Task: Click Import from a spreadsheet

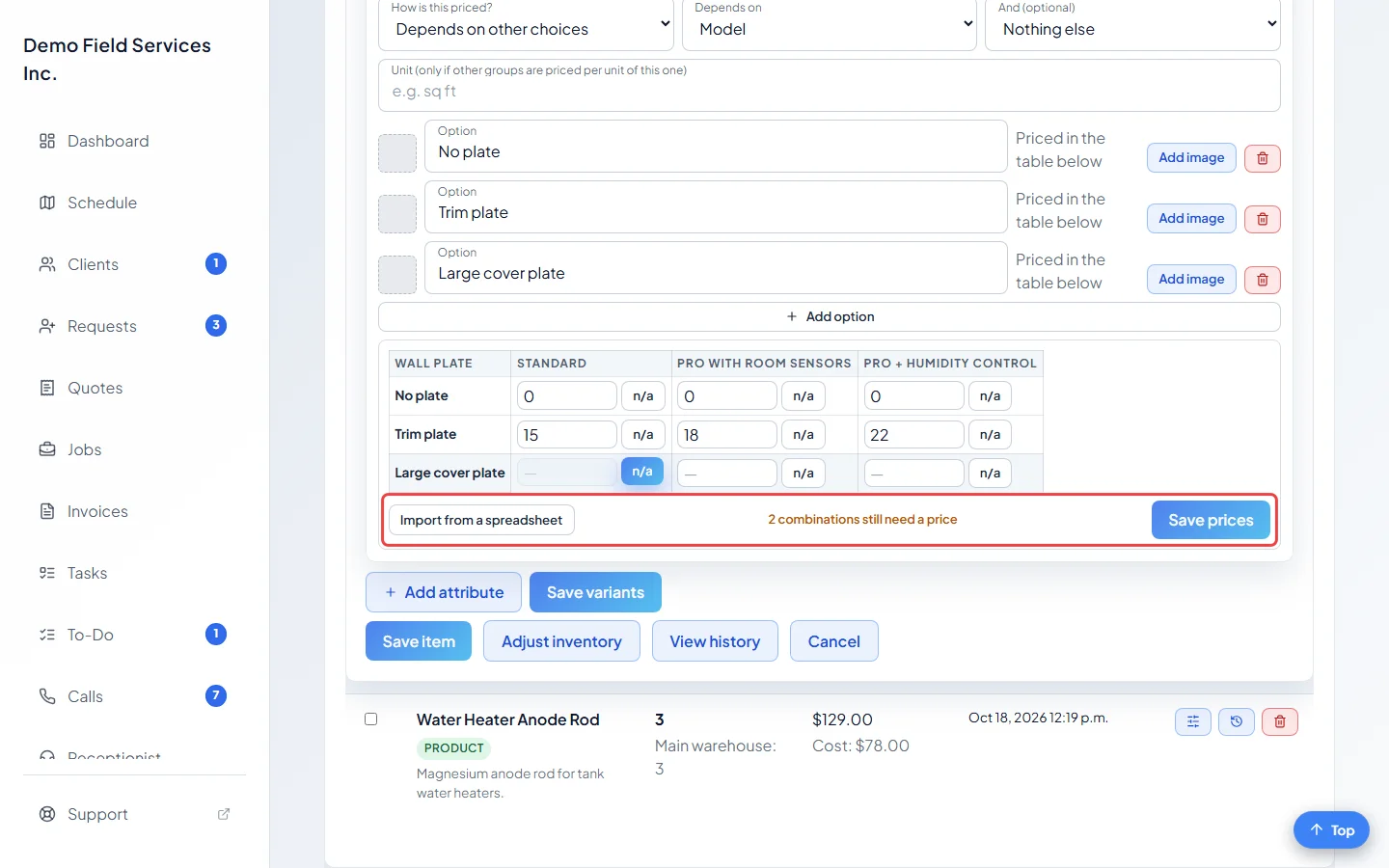Action: [x=481, y=520]
